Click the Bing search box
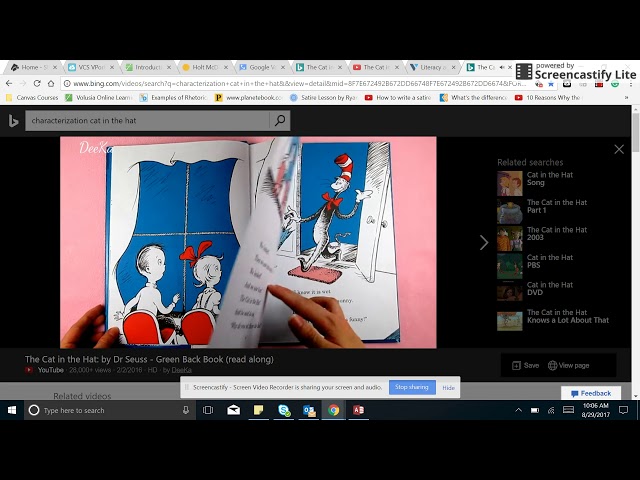This screenshot has height=480, width=640. [x=147, y=120]
